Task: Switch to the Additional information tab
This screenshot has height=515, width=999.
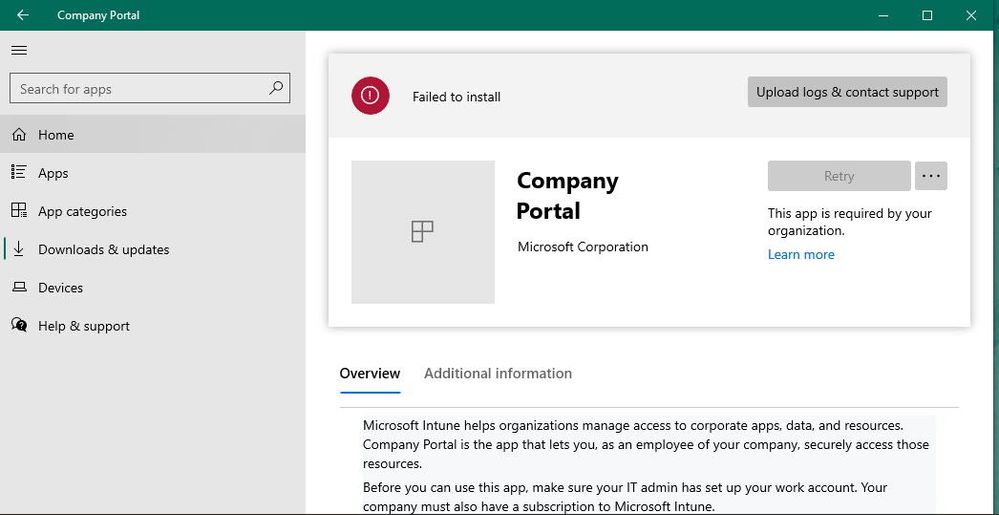Action: pos(498,373)
